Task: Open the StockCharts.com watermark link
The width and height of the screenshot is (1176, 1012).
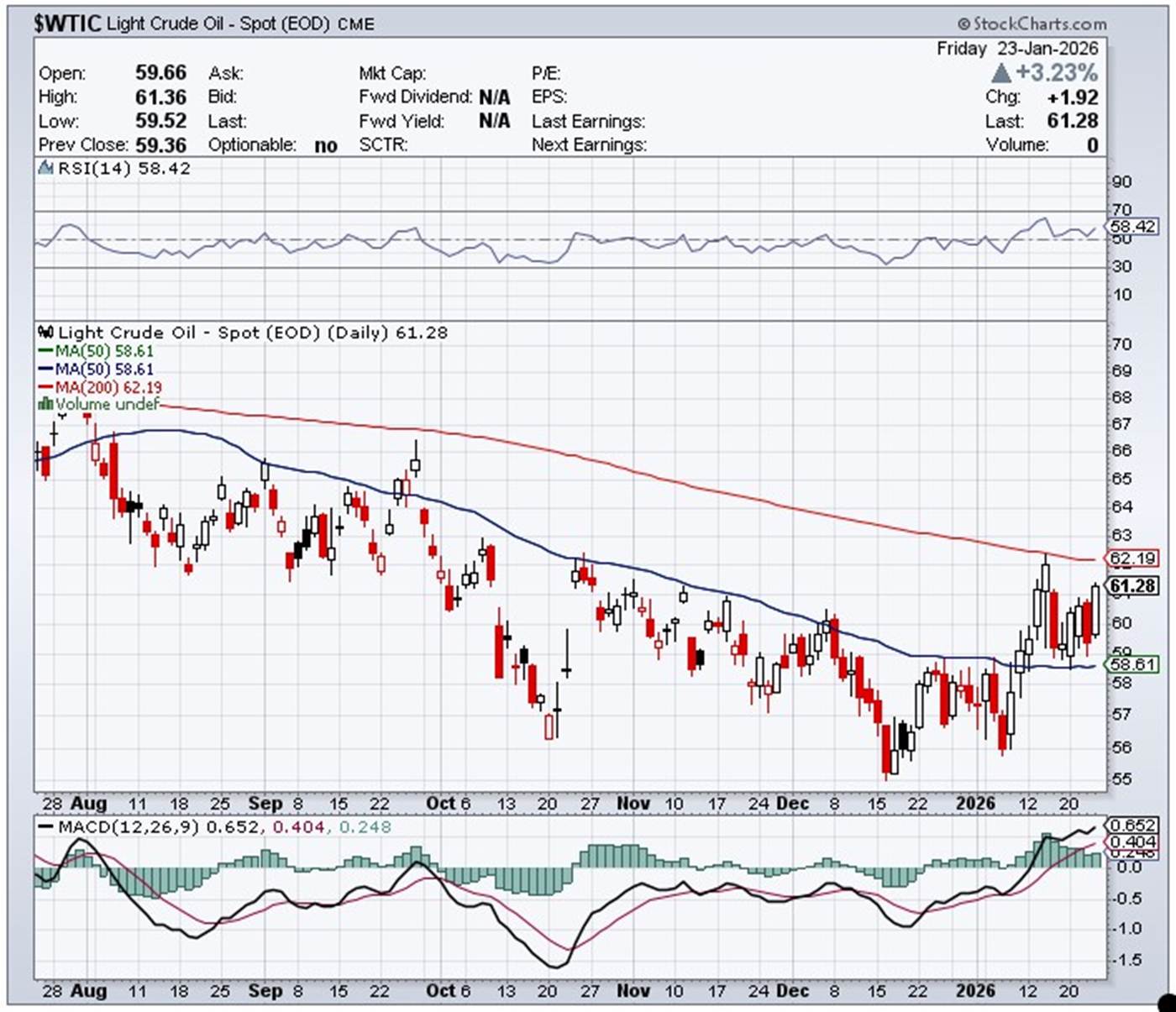Action: pos(1032,24)
